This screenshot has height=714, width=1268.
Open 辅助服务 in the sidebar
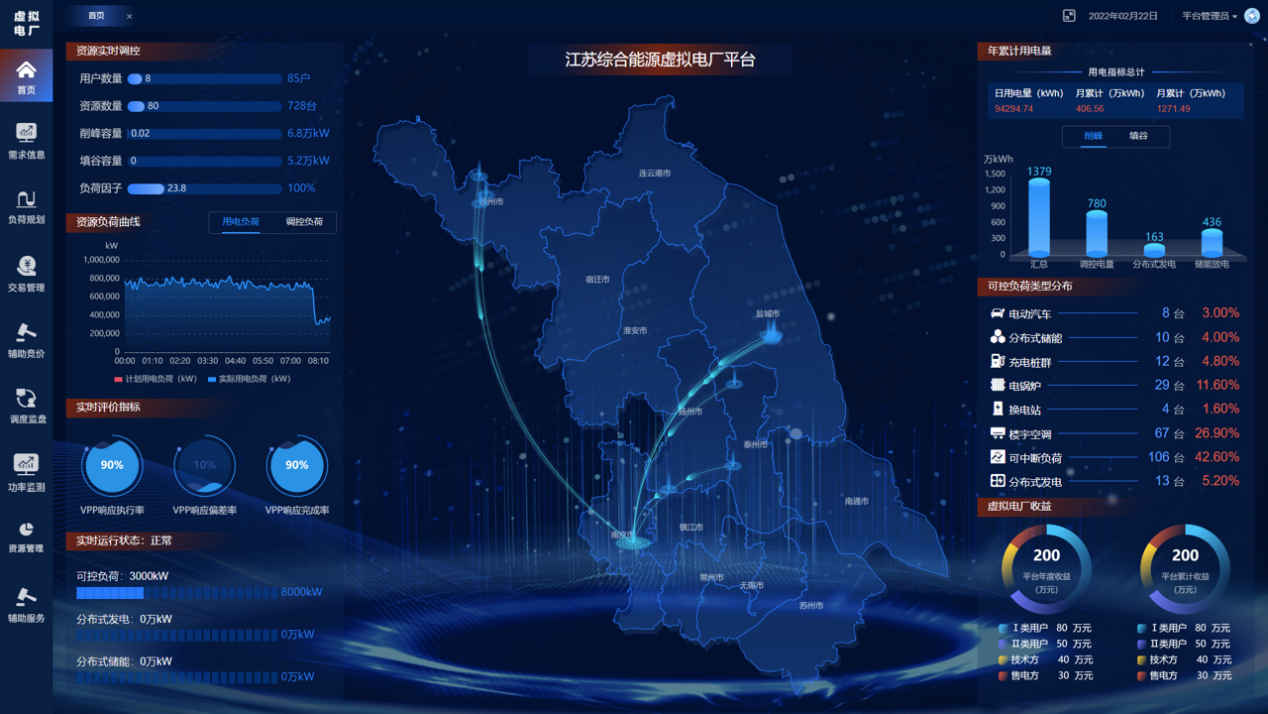26,604
